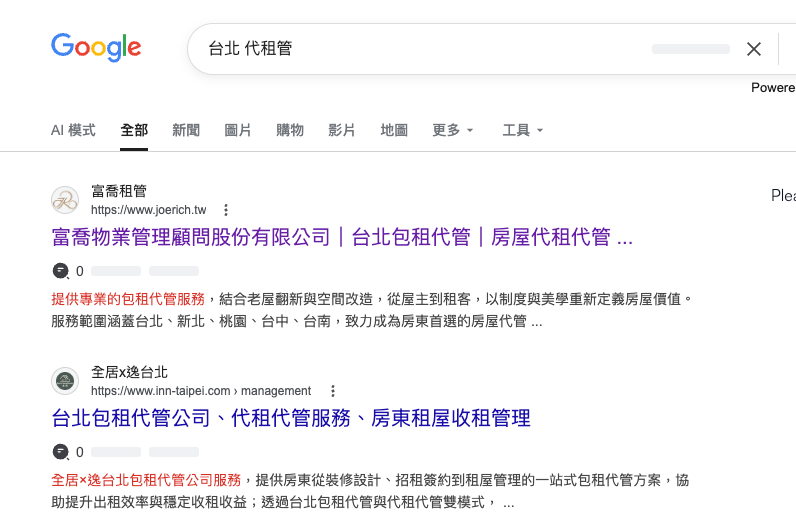Click the 全居x逸台北 site name
796x522 pixels.
129,372
